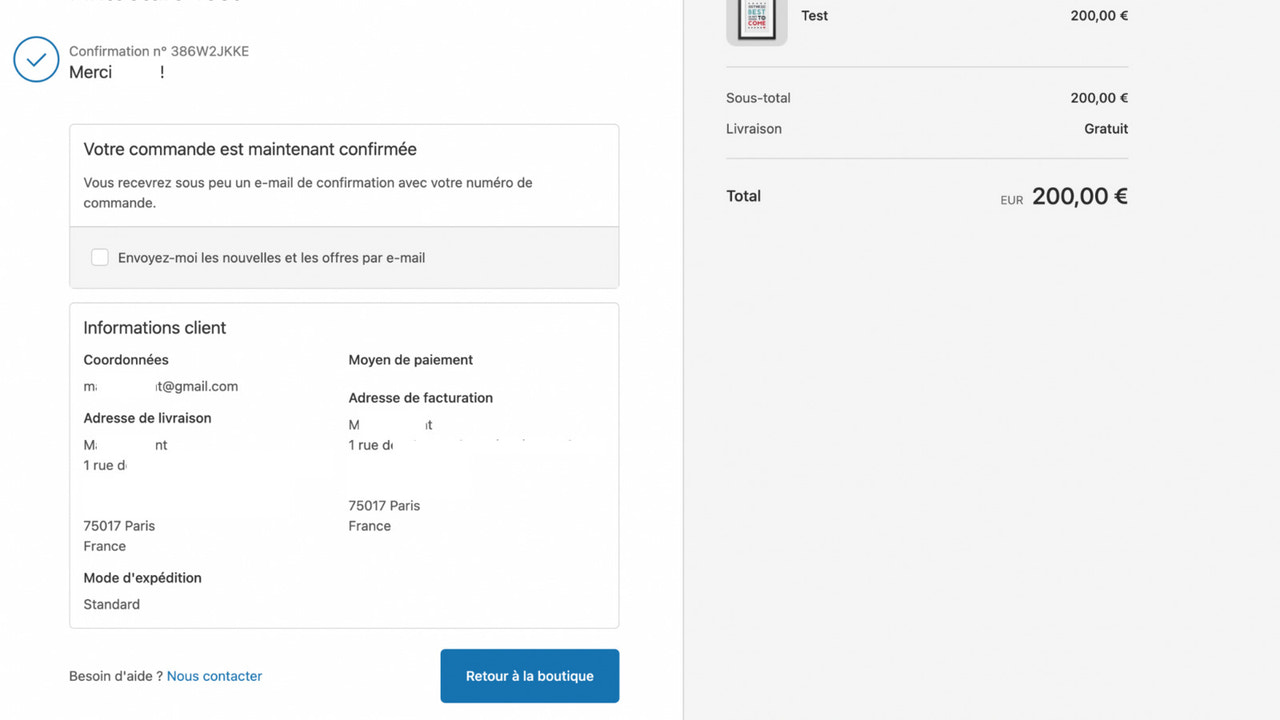The height and width of the screenshot is (720, 1280).
Task: Click the 'Informations client' heading
Action: point(155,328)
